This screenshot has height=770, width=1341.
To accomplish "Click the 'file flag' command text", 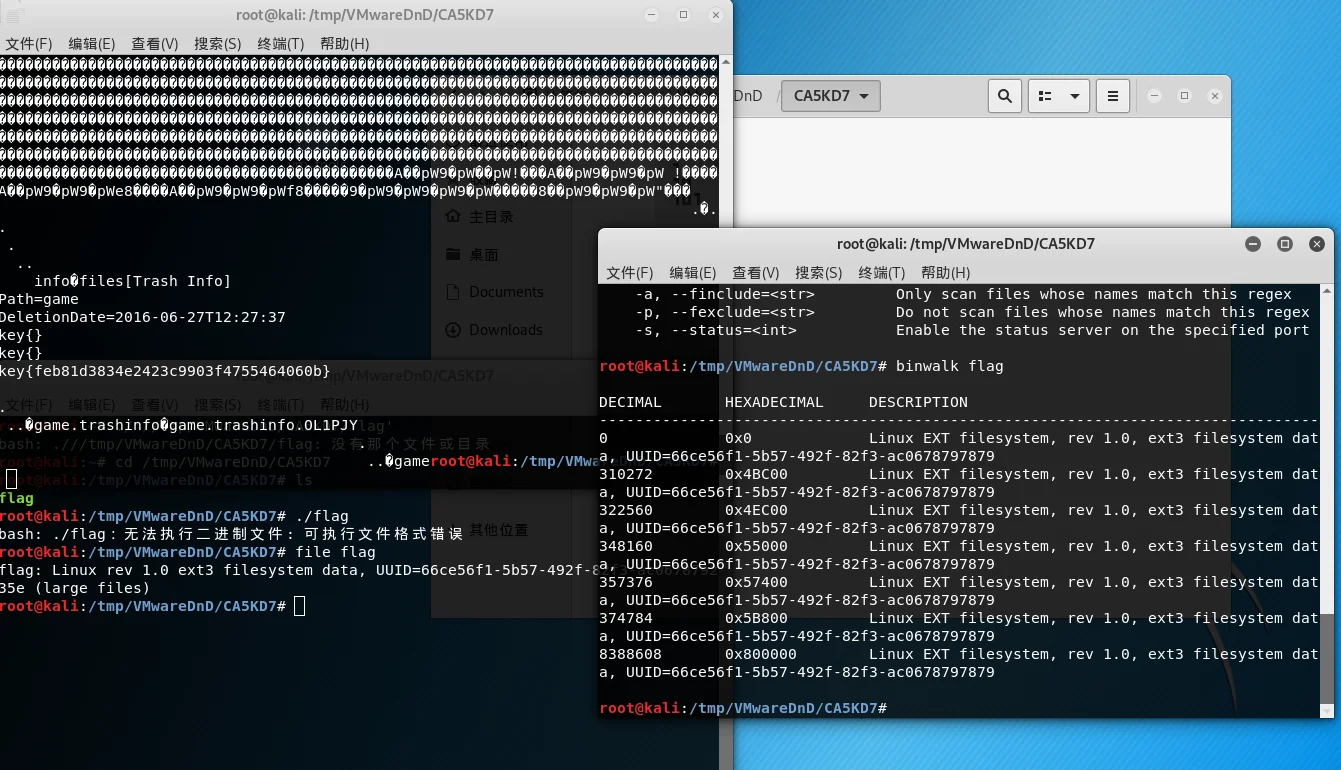I will point(336,552).
